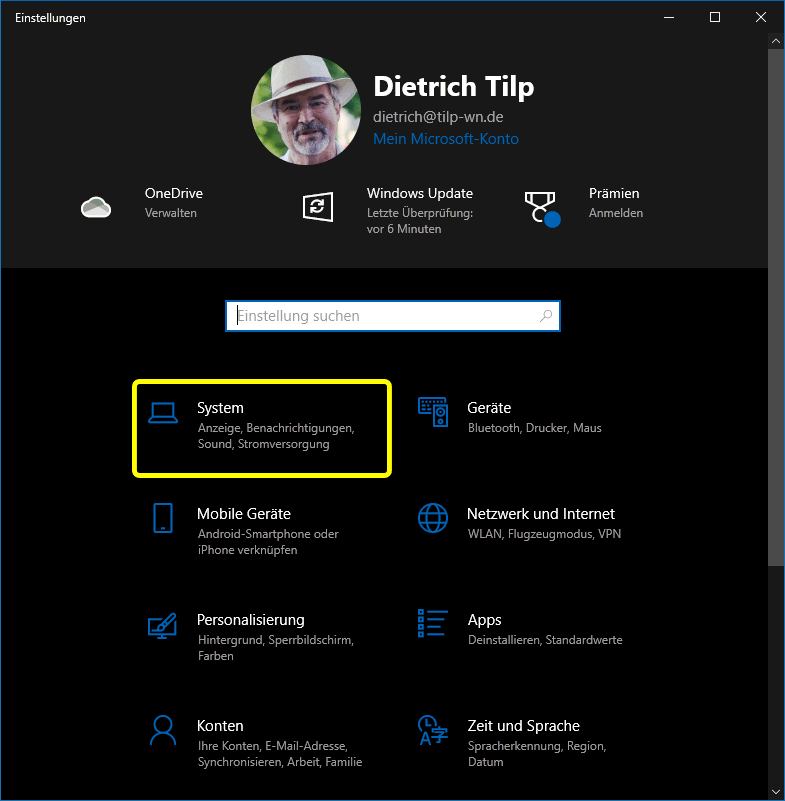This screenshot has width=785, height=801.
Task: Click the Mobile Geräte phone icon
Action: click(x=163, y=518)
